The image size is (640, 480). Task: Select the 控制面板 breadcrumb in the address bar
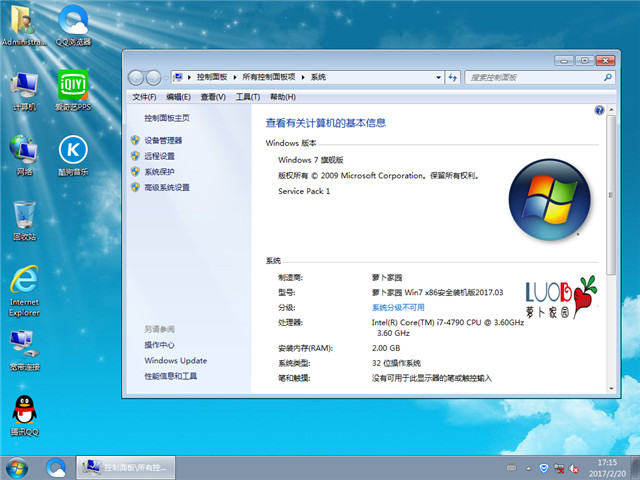pos(212,77)
